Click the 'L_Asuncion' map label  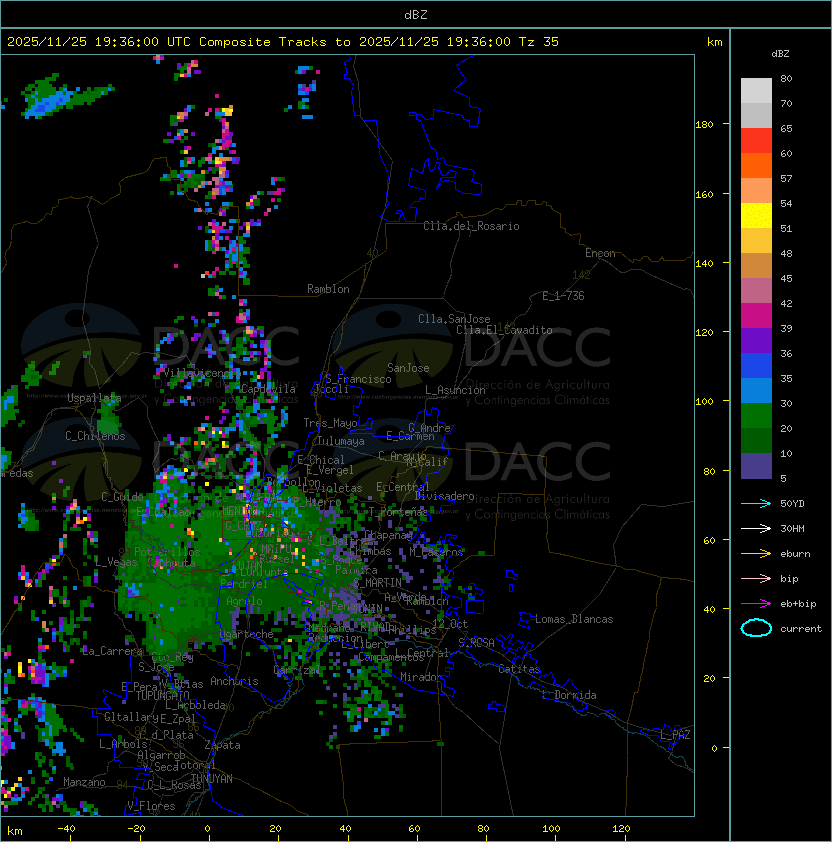[x=455, y=390]
